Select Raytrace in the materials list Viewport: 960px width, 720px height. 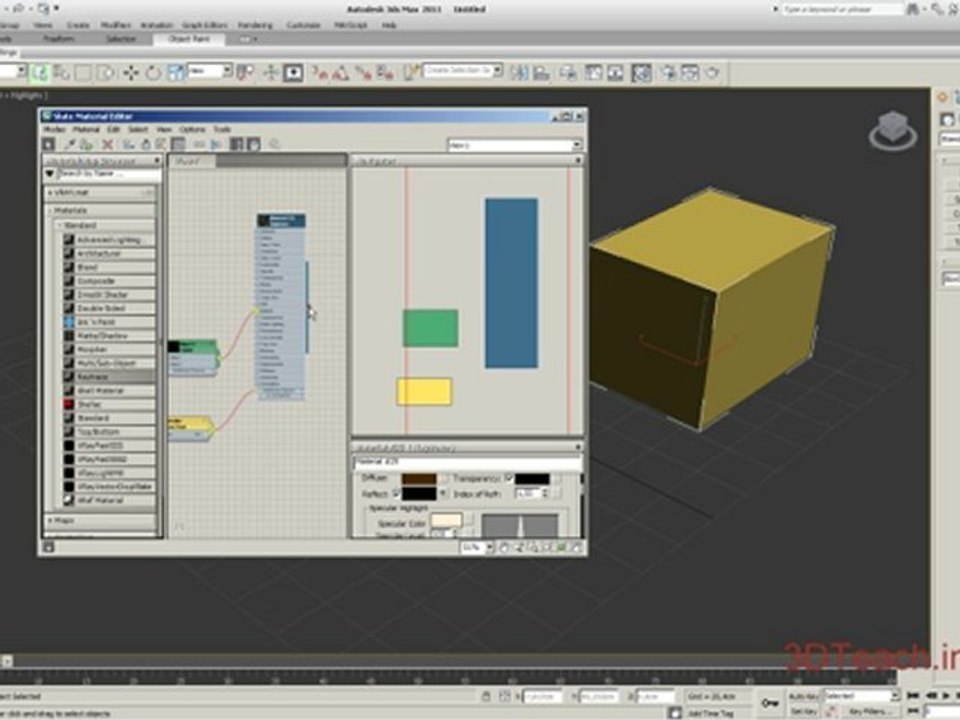(108, 377)
